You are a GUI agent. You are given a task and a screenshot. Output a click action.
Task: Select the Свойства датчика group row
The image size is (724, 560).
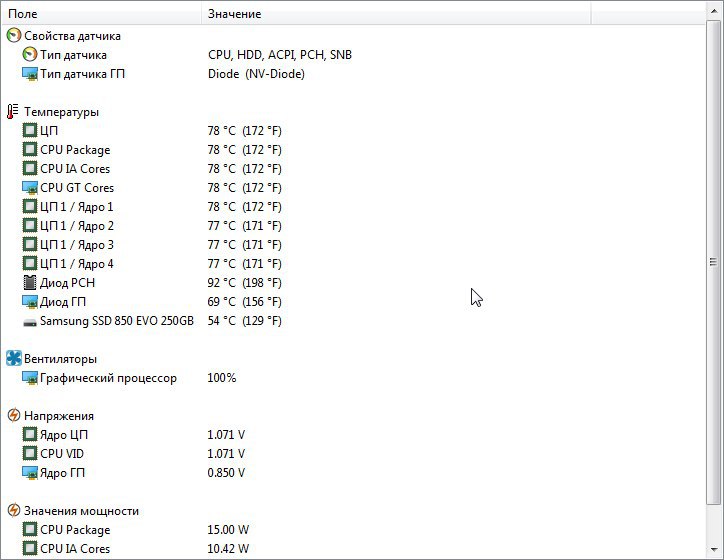point(72,36)
